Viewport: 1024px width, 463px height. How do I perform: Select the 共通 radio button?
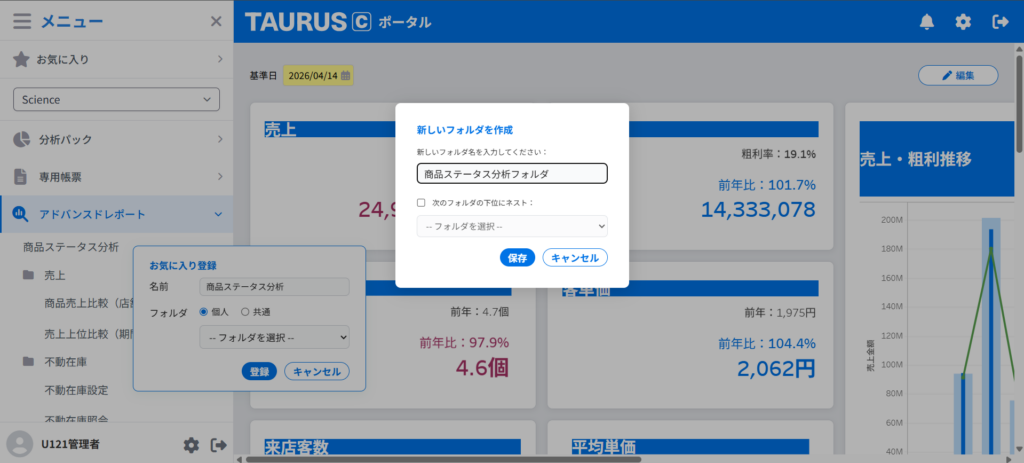(245, 312)
